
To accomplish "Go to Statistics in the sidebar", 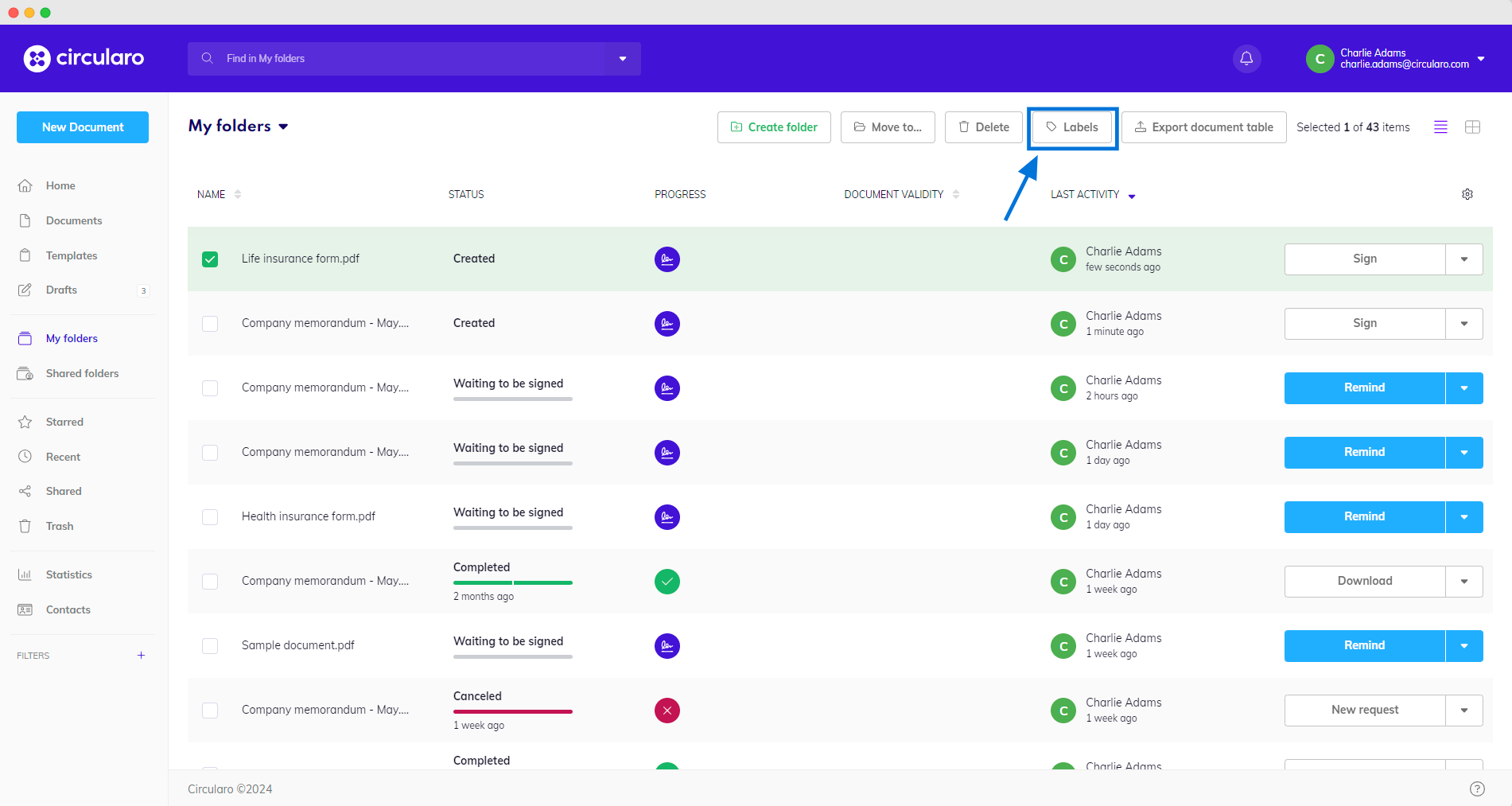I will pos(69,574).
